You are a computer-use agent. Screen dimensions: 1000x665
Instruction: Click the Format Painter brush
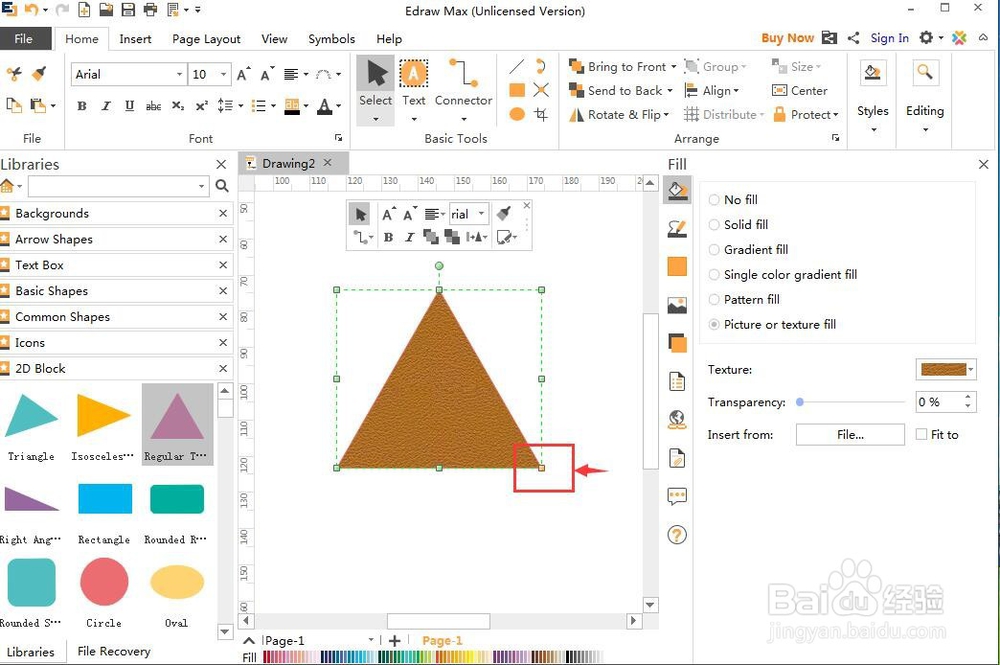(40, 73)
